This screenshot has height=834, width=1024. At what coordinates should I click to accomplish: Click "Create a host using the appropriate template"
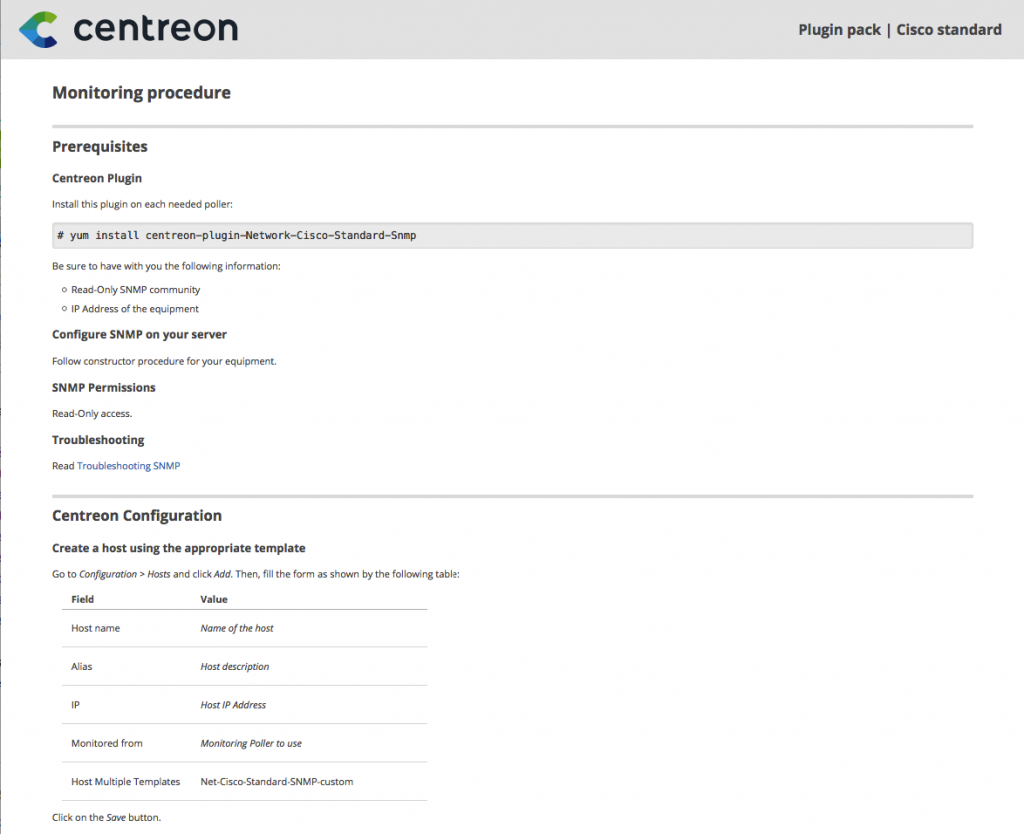click(x=179, y=548)
